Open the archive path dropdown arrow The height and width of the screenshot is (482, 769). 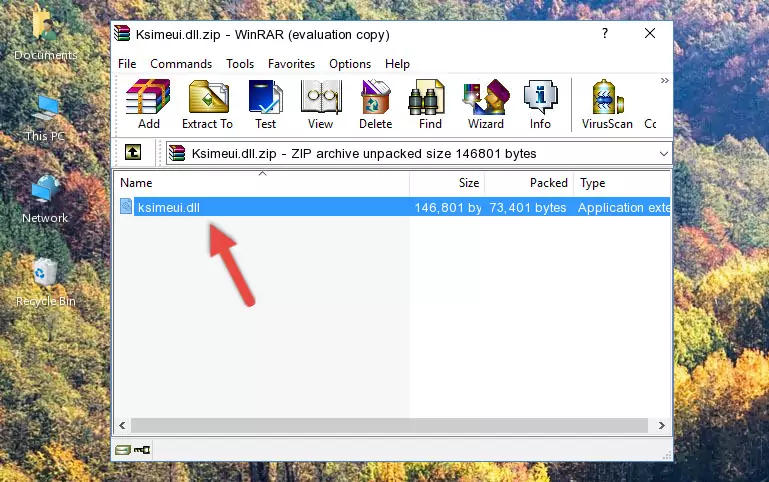[664, 153]
